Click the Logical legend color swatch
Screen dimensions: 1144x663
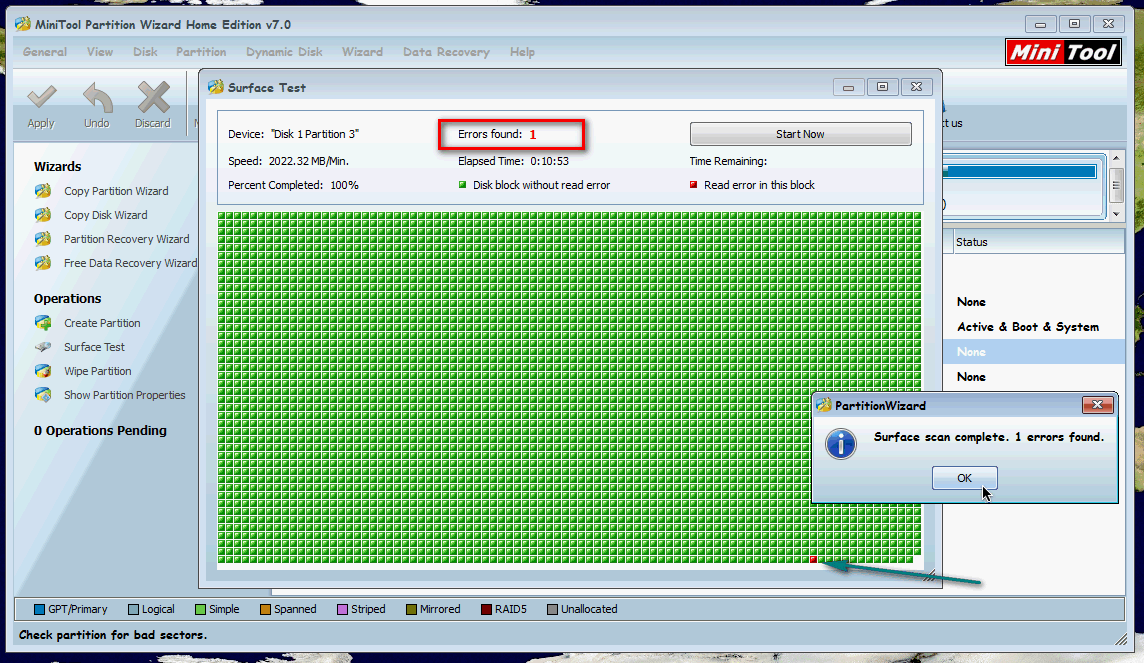pos(133,609)
